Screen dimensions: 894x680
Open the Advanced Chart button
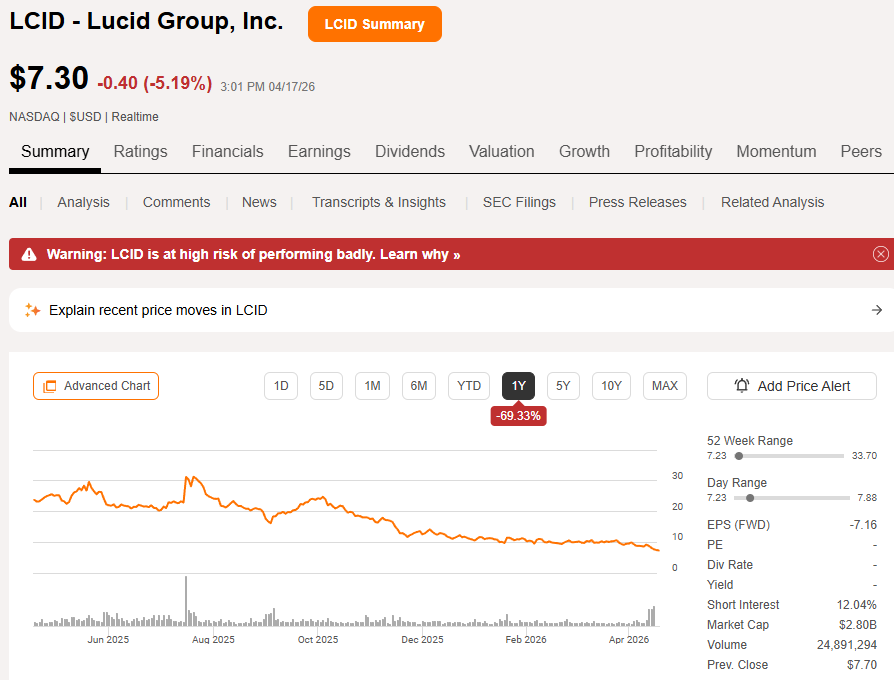96,386
